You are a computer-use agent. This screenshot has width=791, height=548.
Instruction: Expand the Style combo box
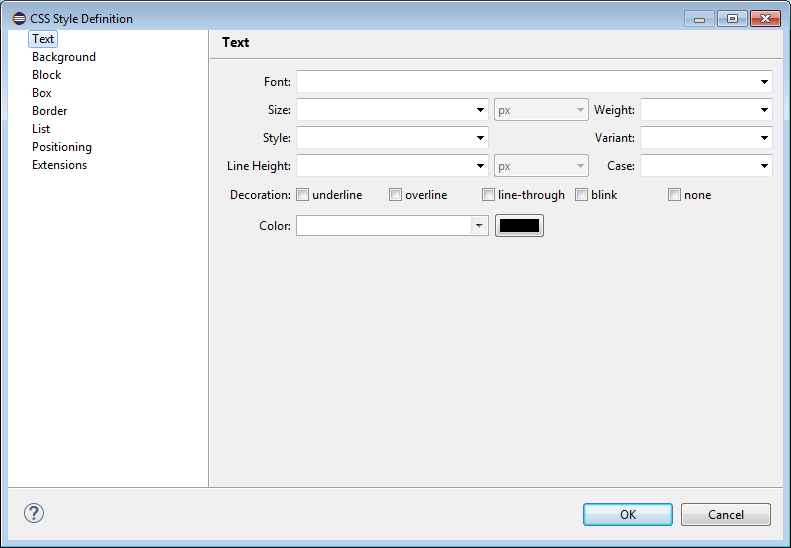pyautogui.click(x=480, y=138)
